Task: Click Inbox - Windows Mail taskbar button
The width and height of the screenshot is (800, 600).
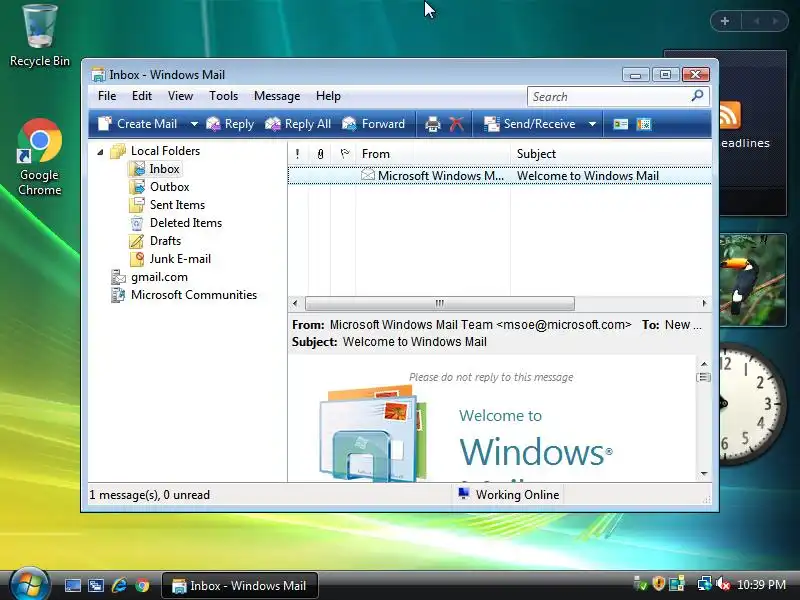Action: (x=240, y=586)
